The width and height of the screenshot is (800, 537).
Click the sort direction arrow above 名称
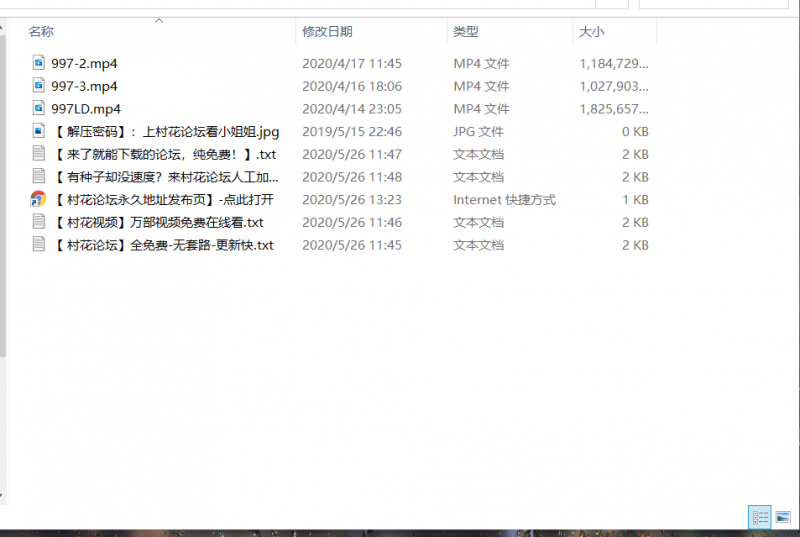tap(159, 21)
